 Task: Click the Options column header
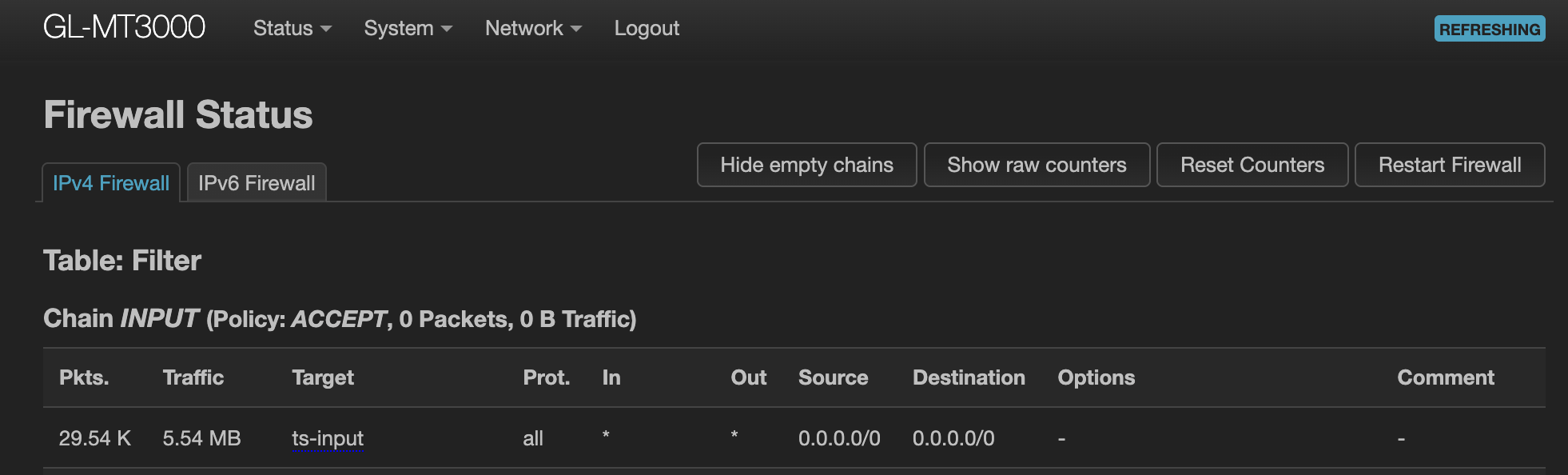(1096, 377)
